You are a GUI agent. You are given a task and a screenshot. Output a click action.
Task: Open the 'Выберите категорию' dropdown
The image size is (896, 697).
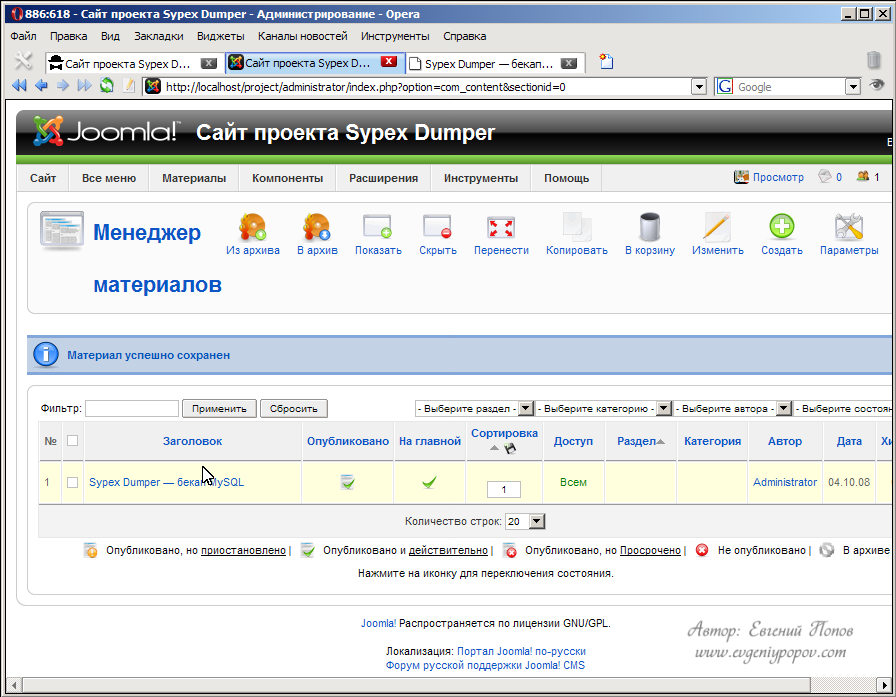click(603, 408)
